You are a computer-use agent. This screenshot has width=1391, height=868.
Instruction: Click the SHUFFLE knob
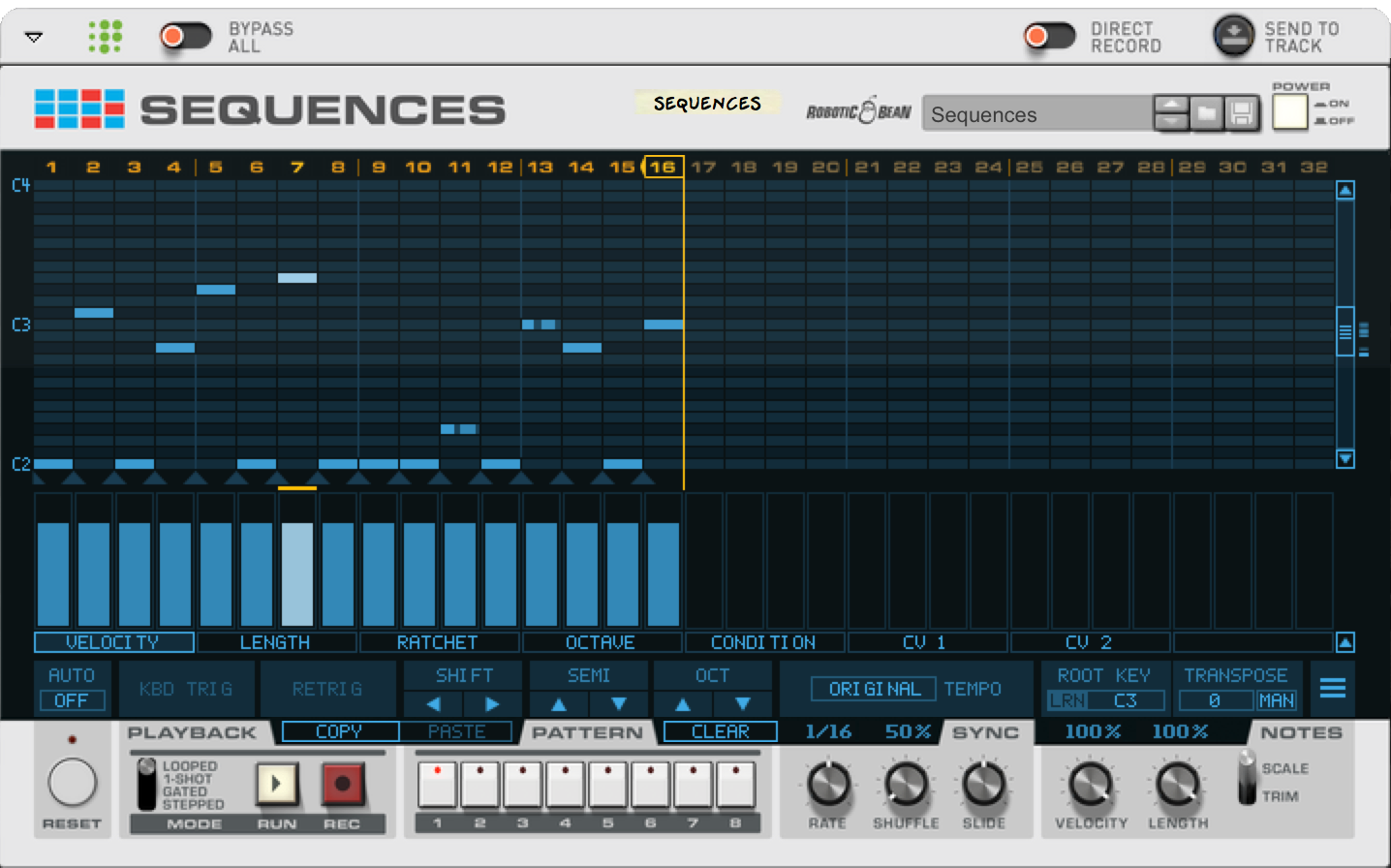[x=907, y=785]
